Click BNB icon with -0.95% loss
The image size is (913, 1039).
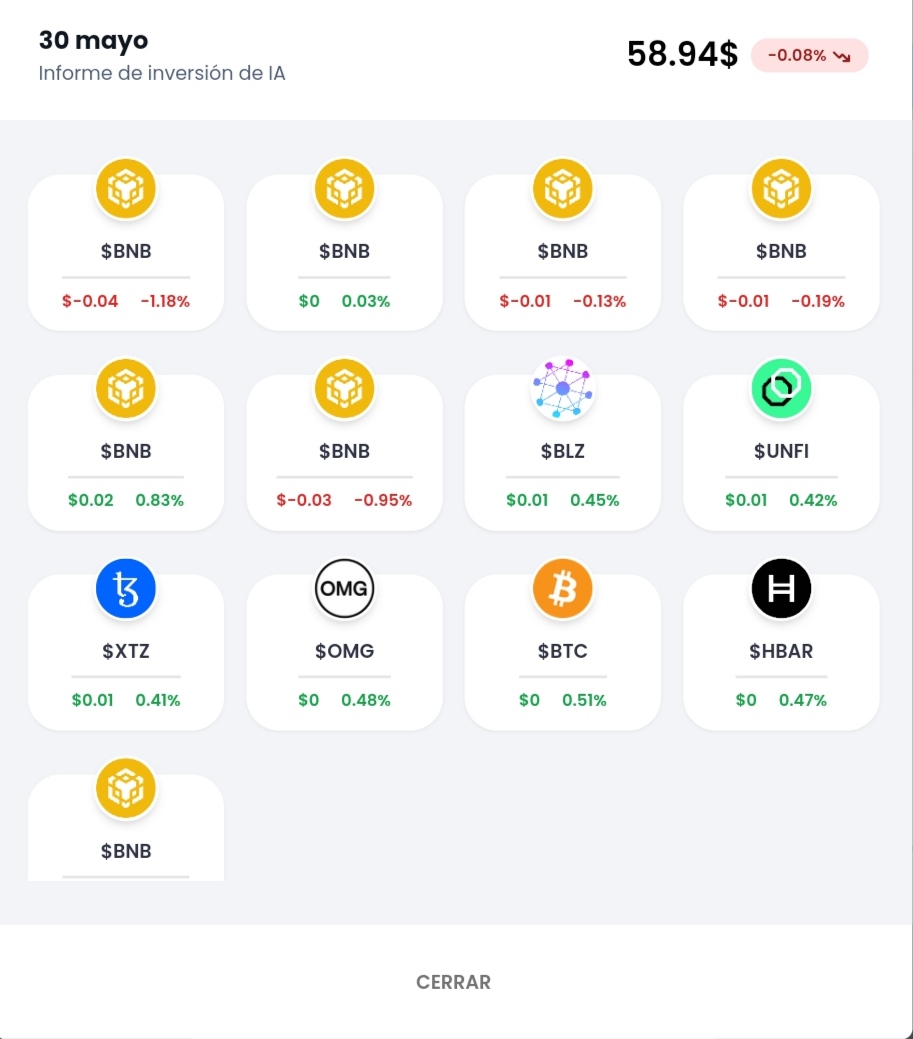[344, 388]
